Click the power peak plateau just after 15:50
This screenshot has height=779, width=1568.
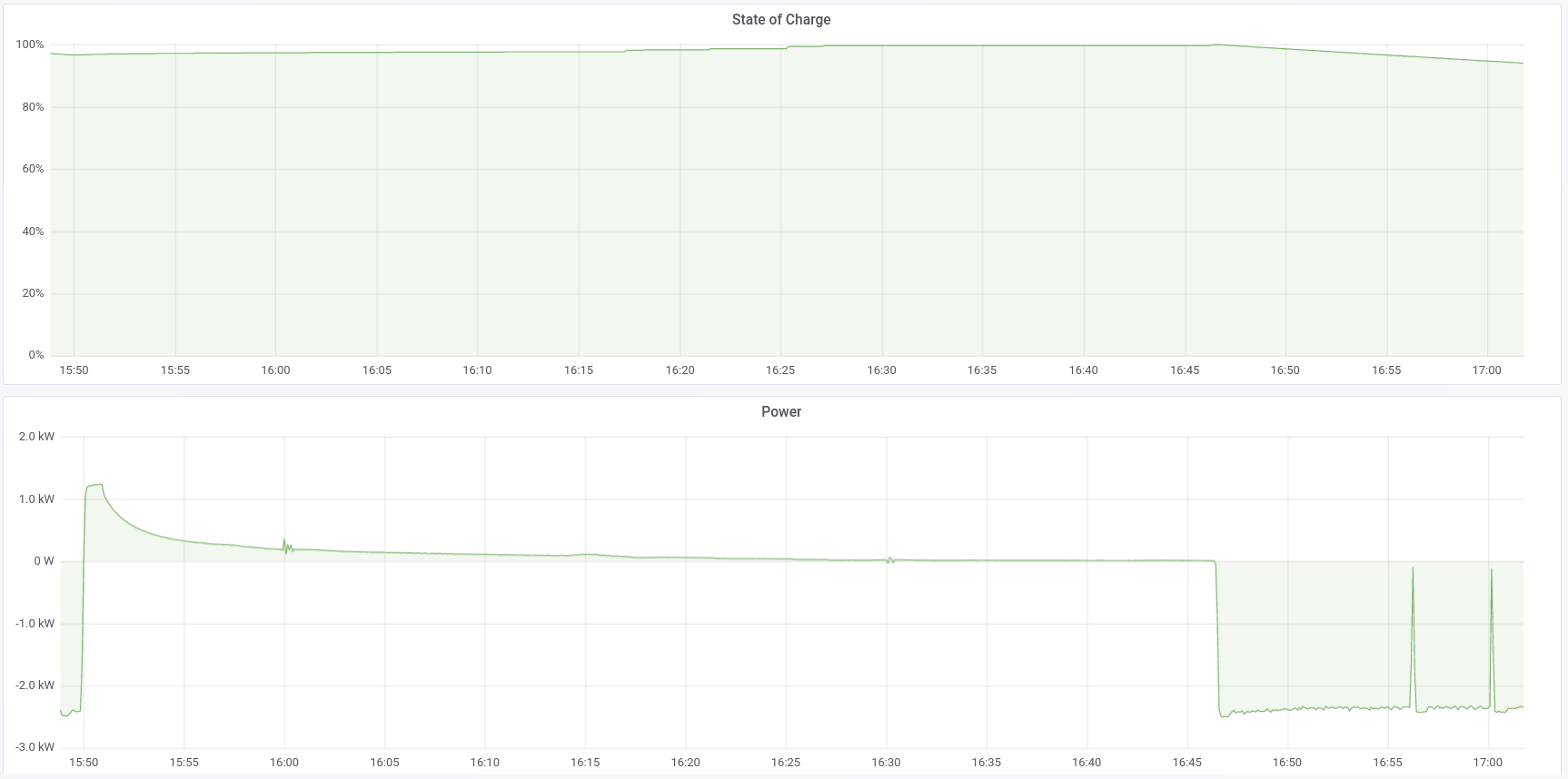click(94, 486)
